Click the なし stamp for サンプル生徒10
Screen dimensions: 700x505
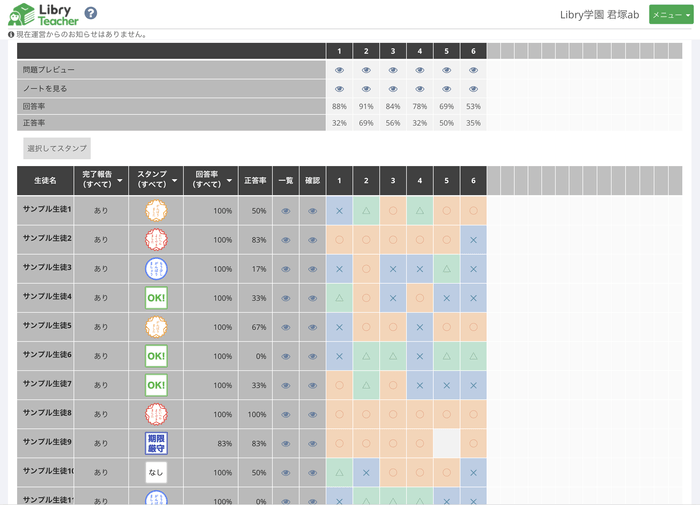156,472
